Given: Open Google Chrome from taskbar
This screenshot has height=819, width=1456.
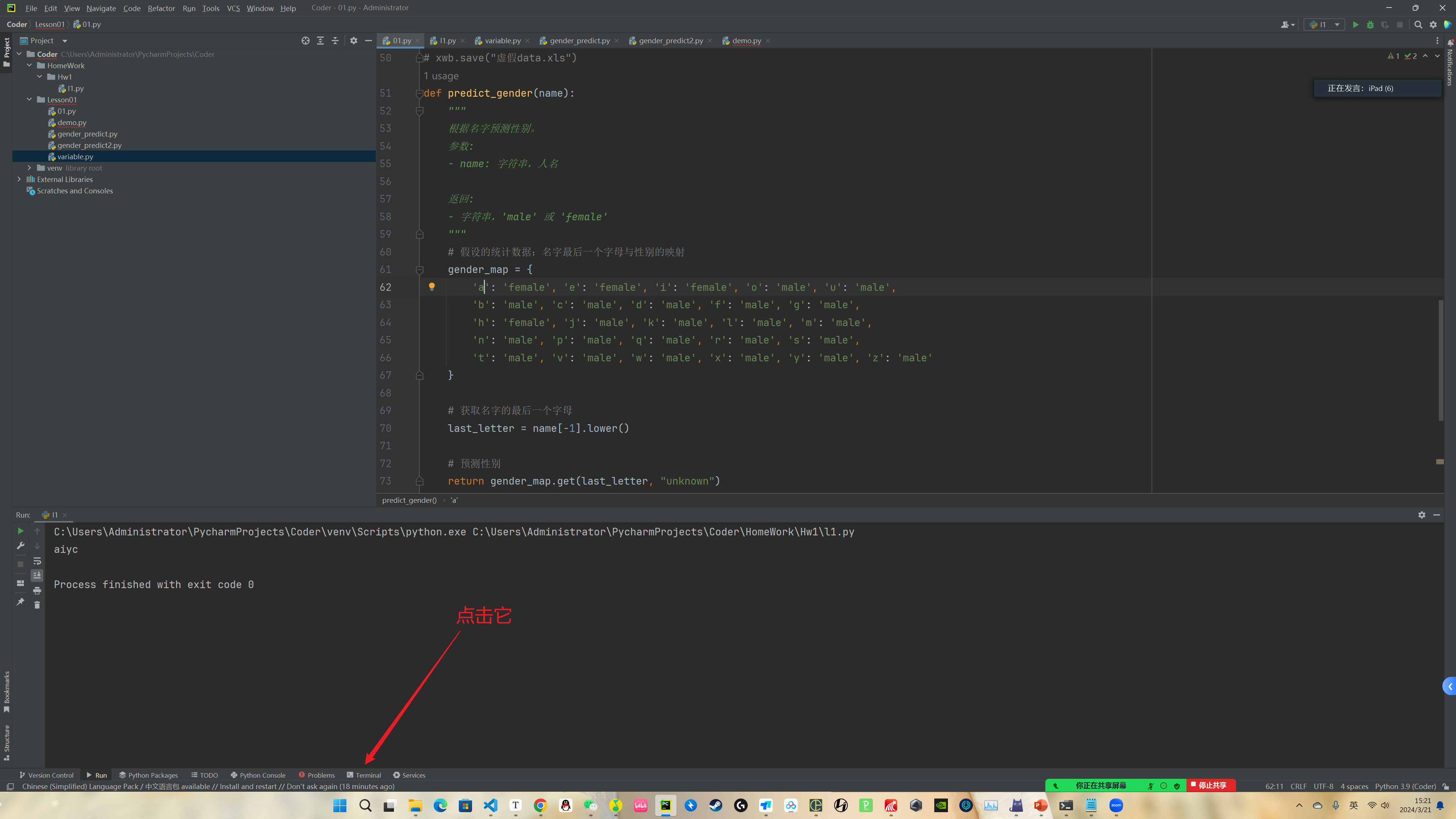Looking at the screenshot, I should [x=540, y=805].
